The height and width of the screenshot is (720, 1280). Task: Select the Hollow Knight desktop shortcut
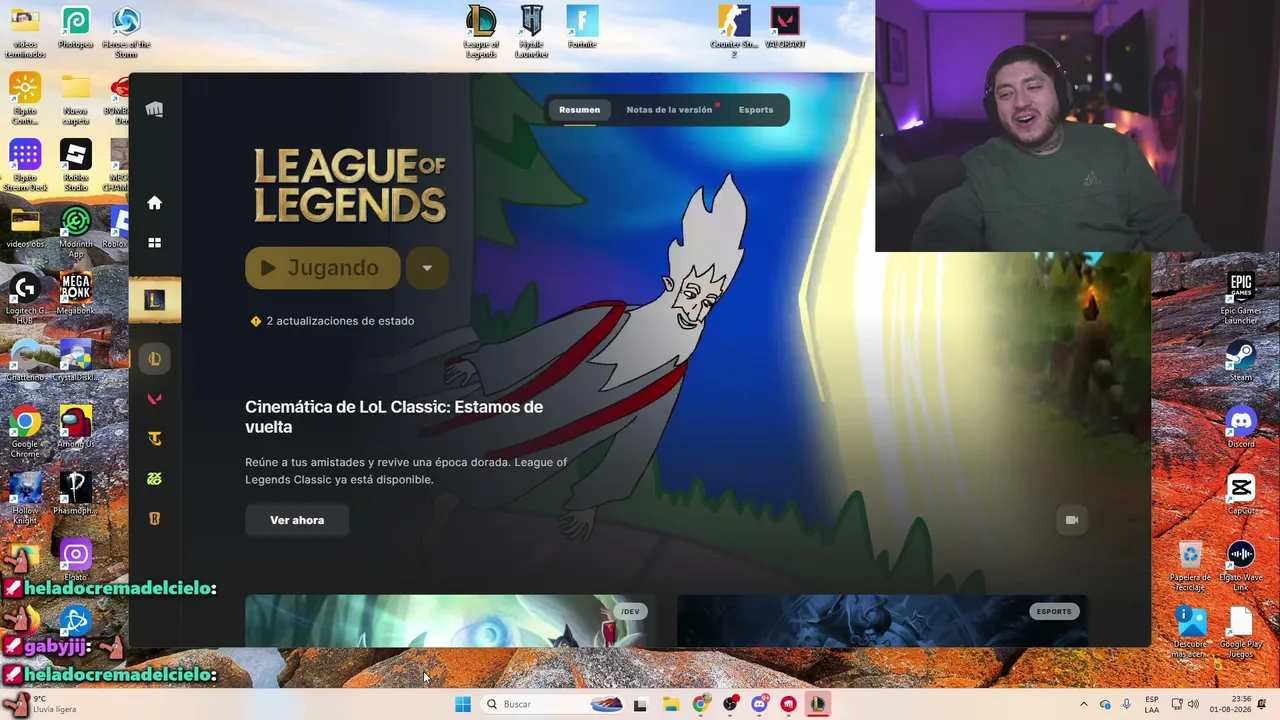25,498
